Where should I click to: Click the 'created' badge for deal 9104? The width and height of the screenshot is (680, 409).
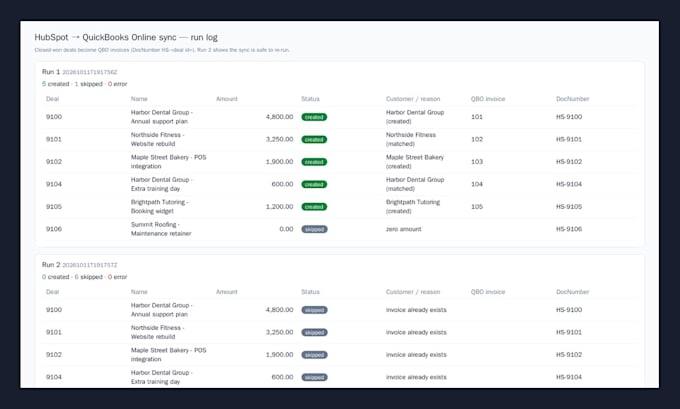point(314,185)
